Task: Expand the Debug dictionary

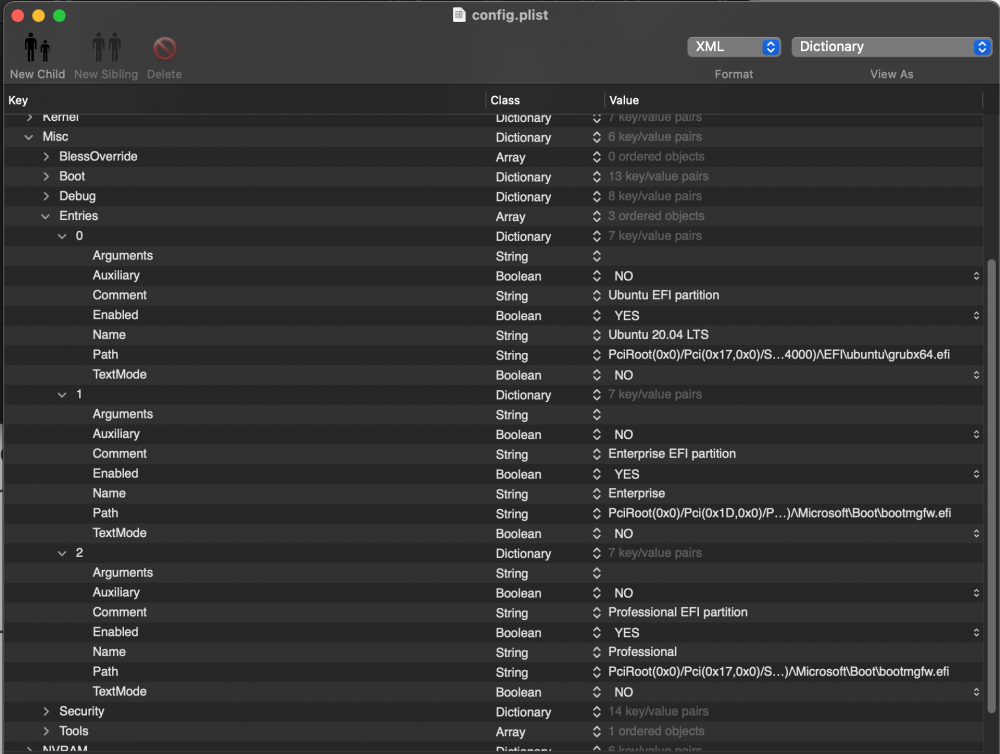Action: pyautogui.click(x=46, y=196)
